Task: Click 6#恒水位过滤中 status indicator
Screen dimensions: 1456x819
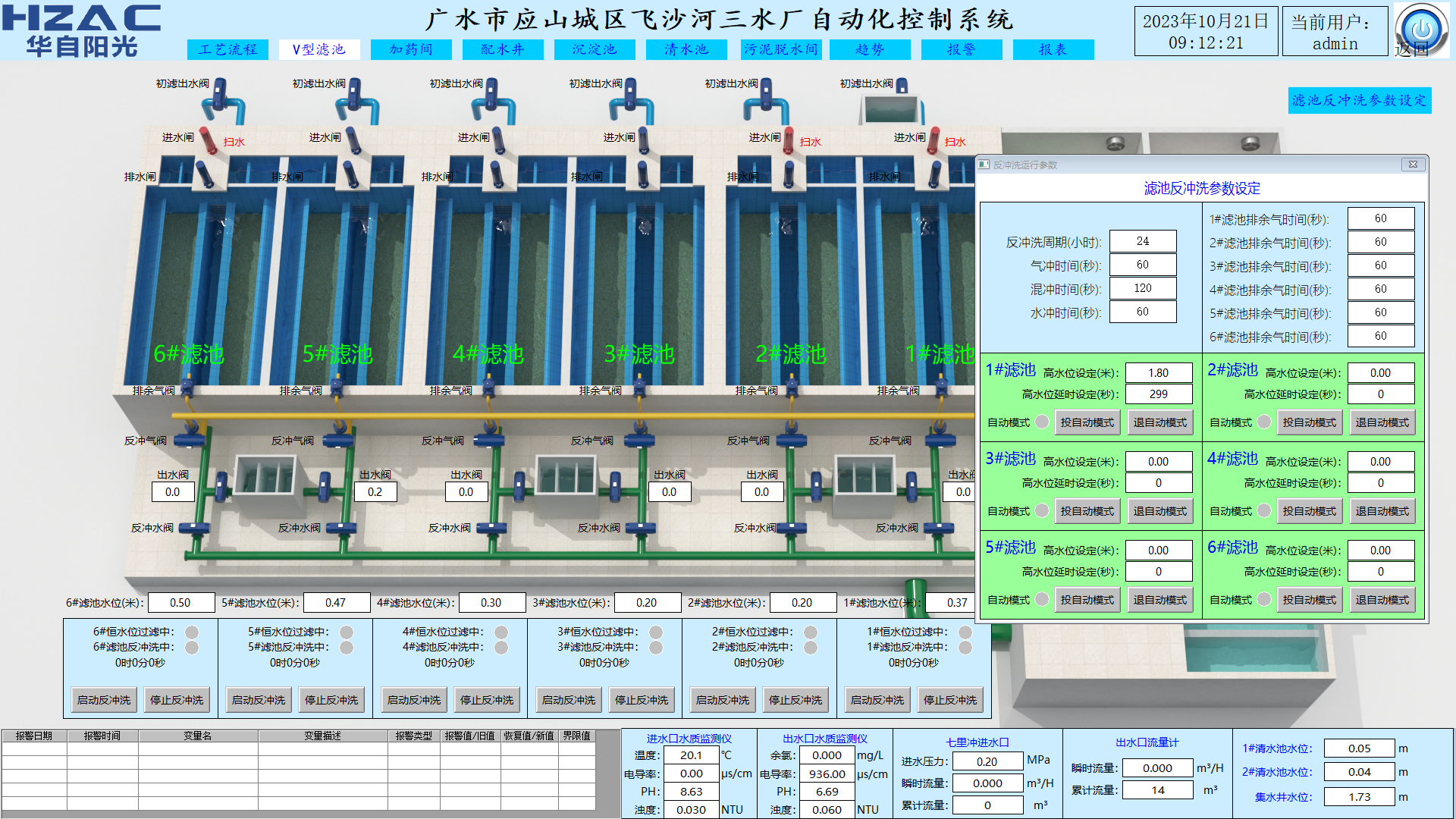Action: 192,632
